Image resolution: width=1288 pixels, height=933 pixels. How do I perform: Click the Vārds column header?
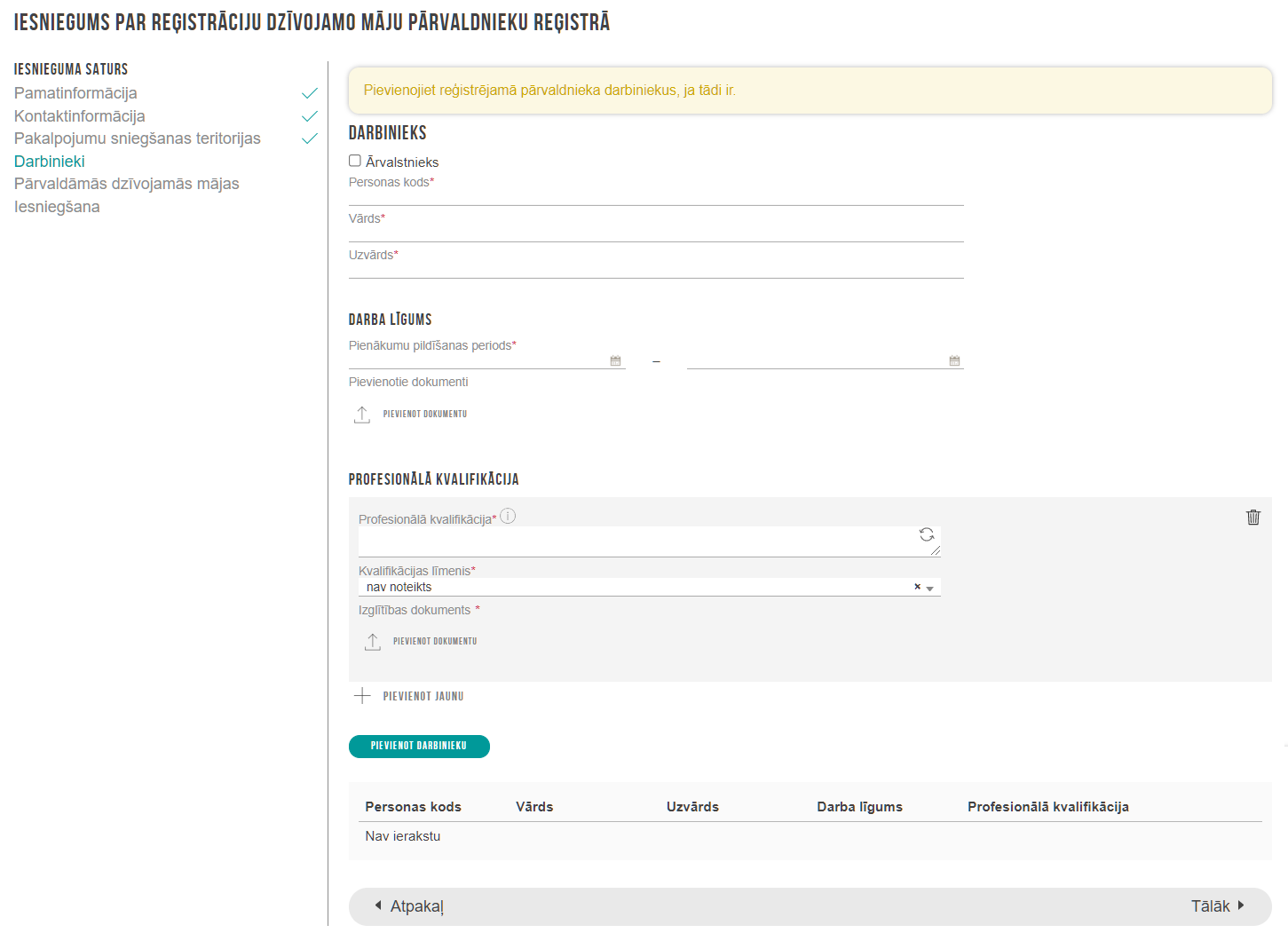click(534, 807)
